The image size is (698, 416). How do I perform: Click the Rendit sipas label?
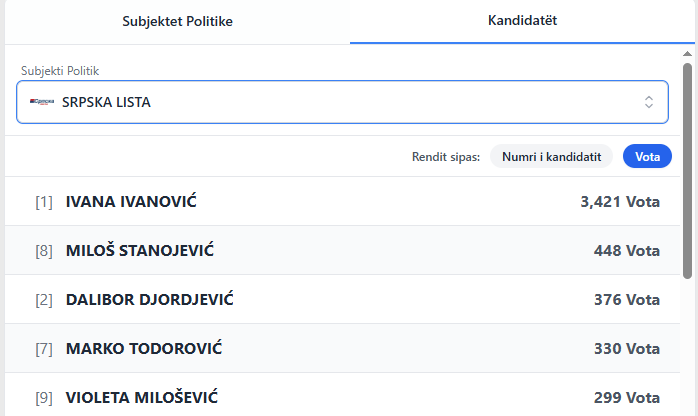click(446, 157)
